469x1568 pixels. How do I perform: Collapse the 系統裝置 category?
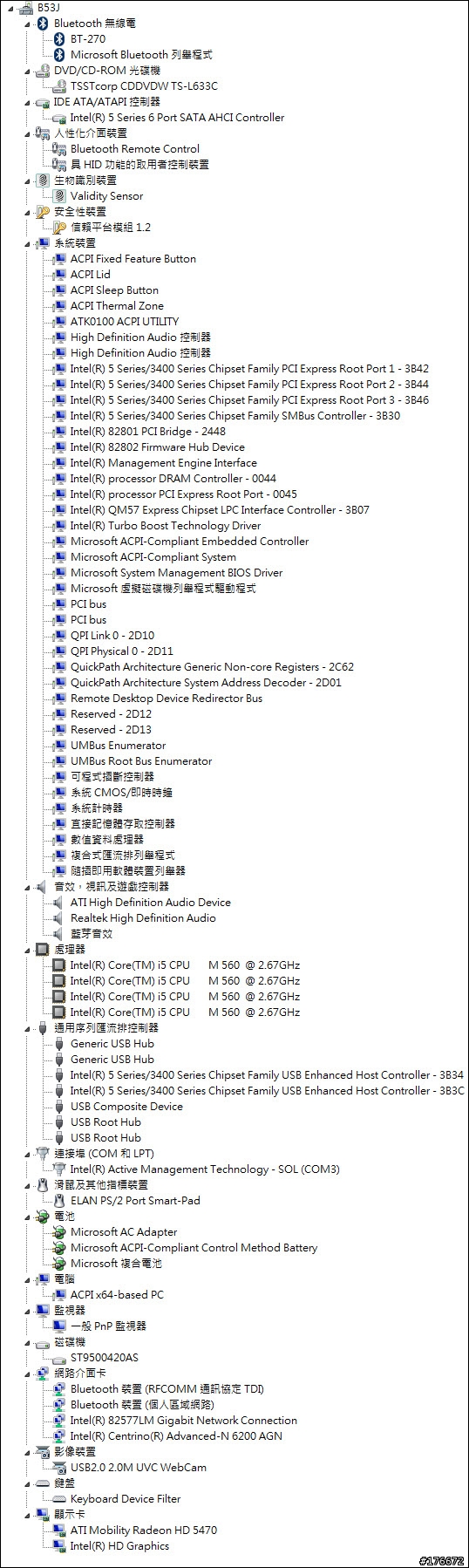[27, 243]
